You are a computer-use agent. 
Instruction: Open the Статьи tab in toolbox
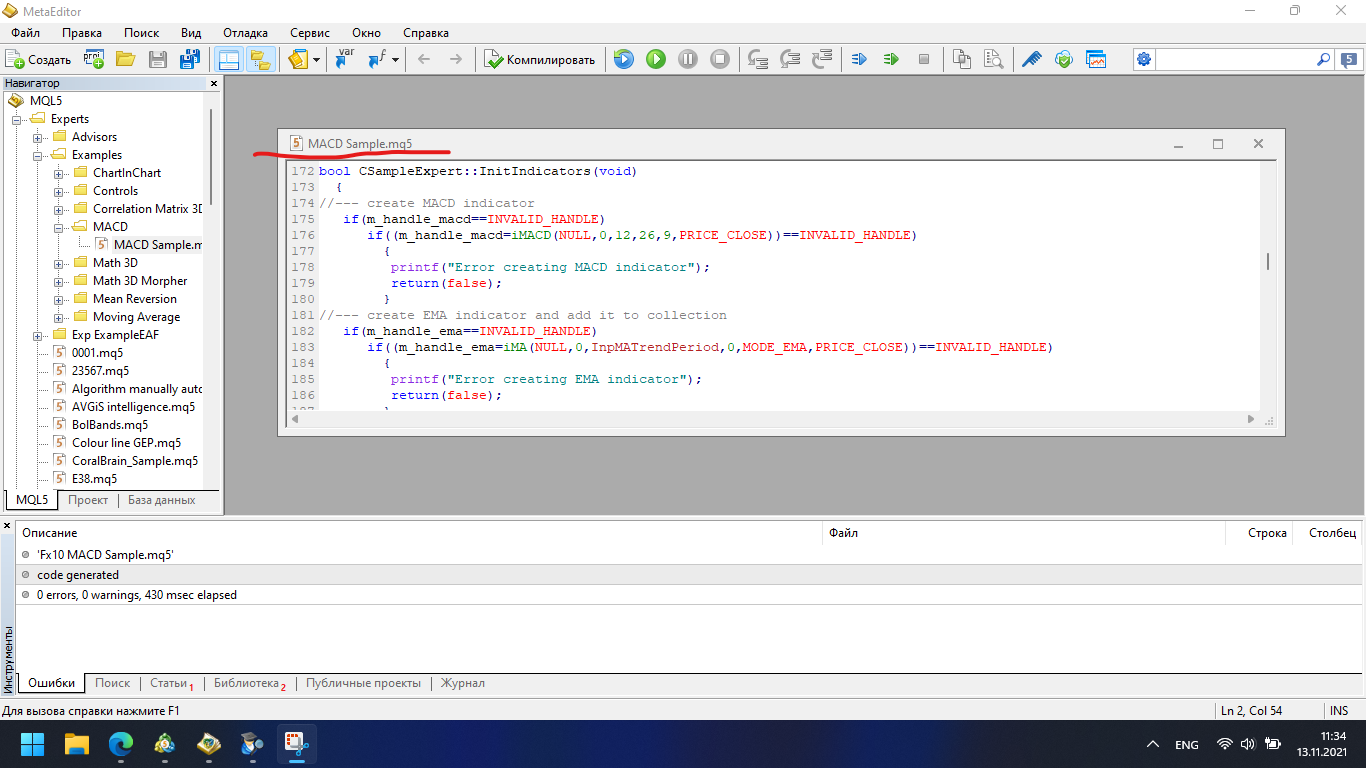tap(172, 683)
